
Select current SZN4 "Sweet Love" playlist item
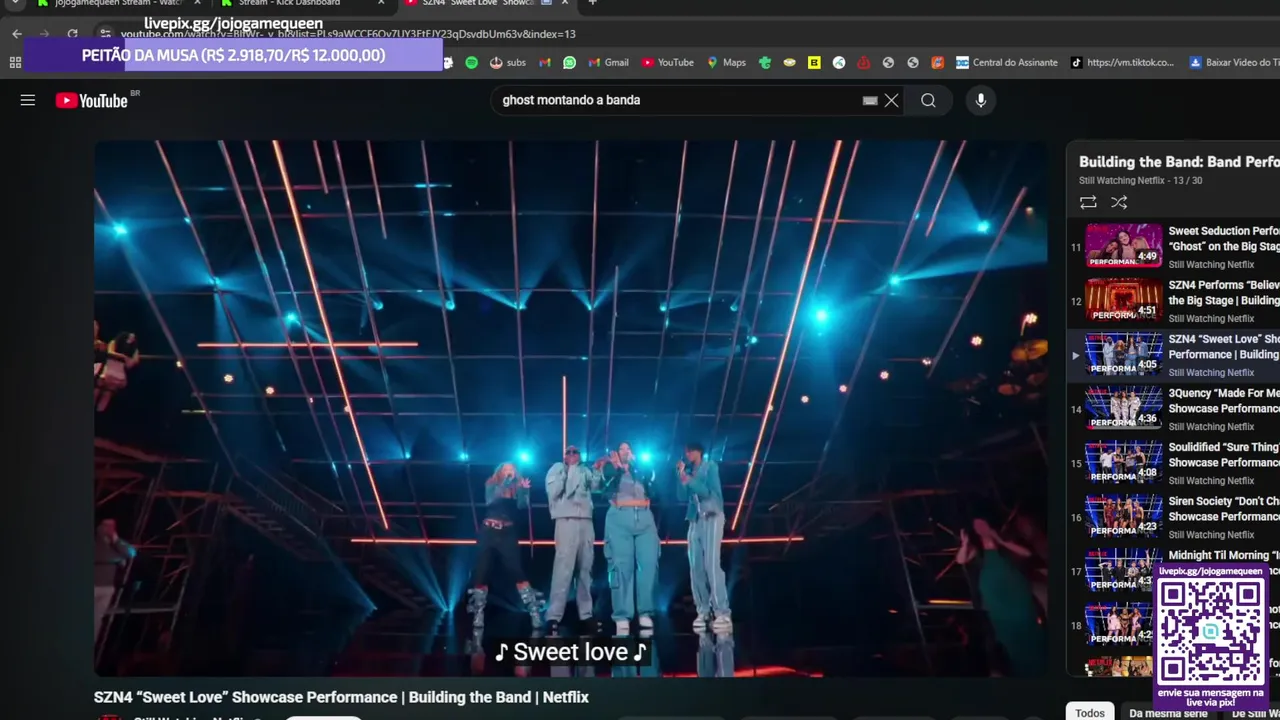(1173, 354)
